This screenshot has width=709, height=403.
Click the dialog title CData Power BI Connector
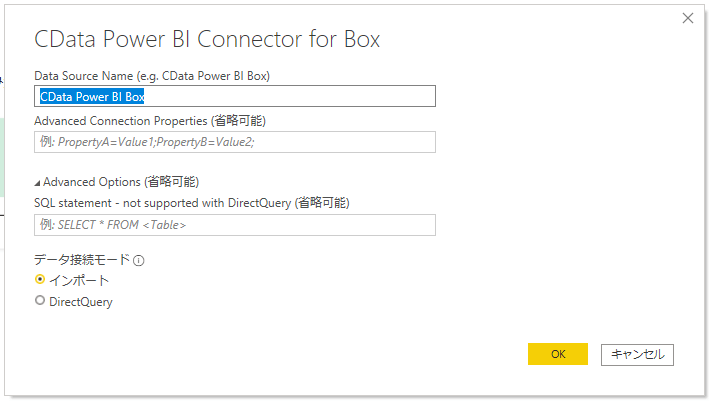click(207, 40)
